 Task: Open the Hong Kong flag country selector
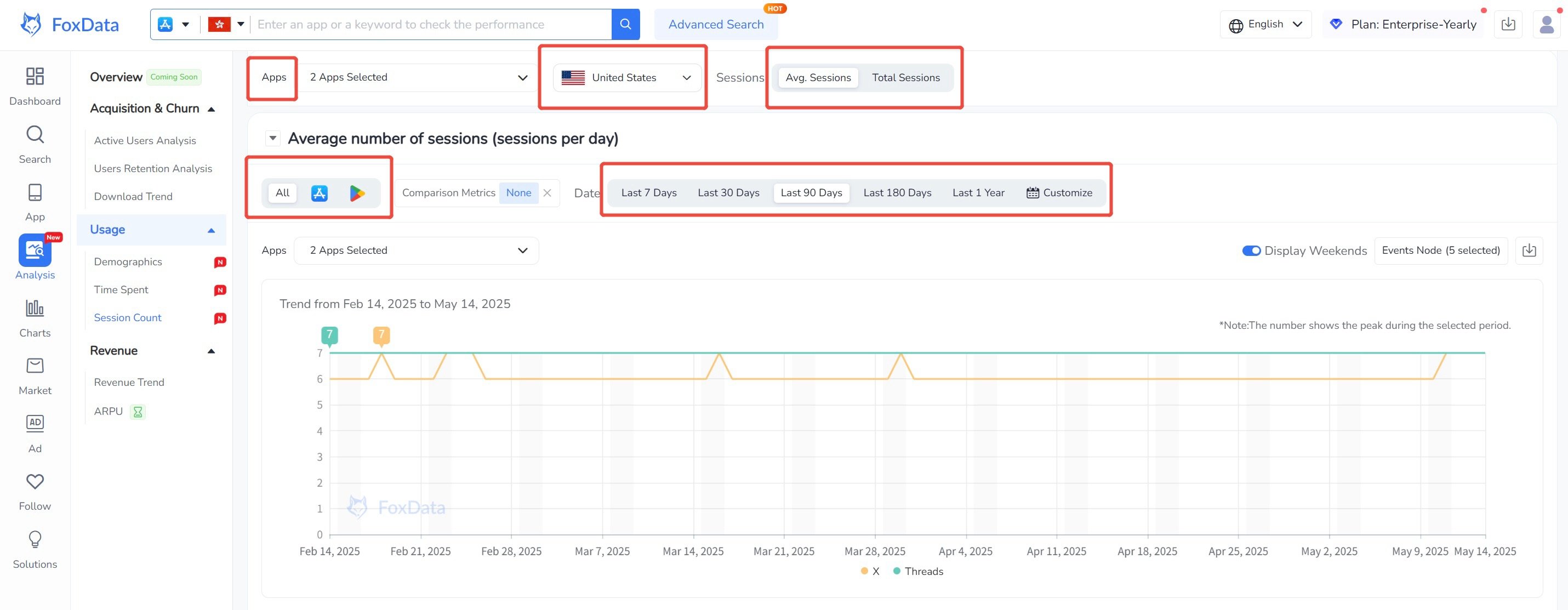tap(226, 24)
